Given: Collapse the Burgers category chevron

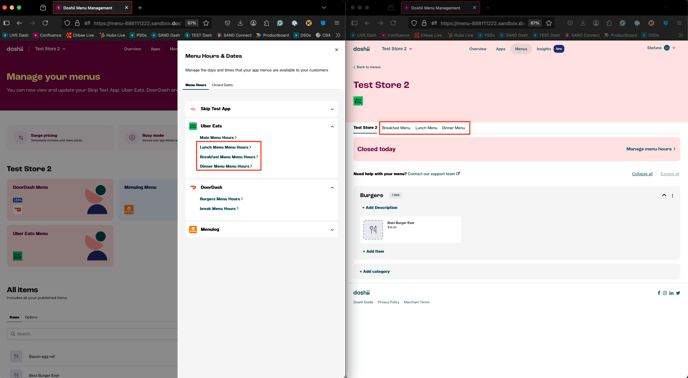Looking at the screenshot, I should [664, 195].
